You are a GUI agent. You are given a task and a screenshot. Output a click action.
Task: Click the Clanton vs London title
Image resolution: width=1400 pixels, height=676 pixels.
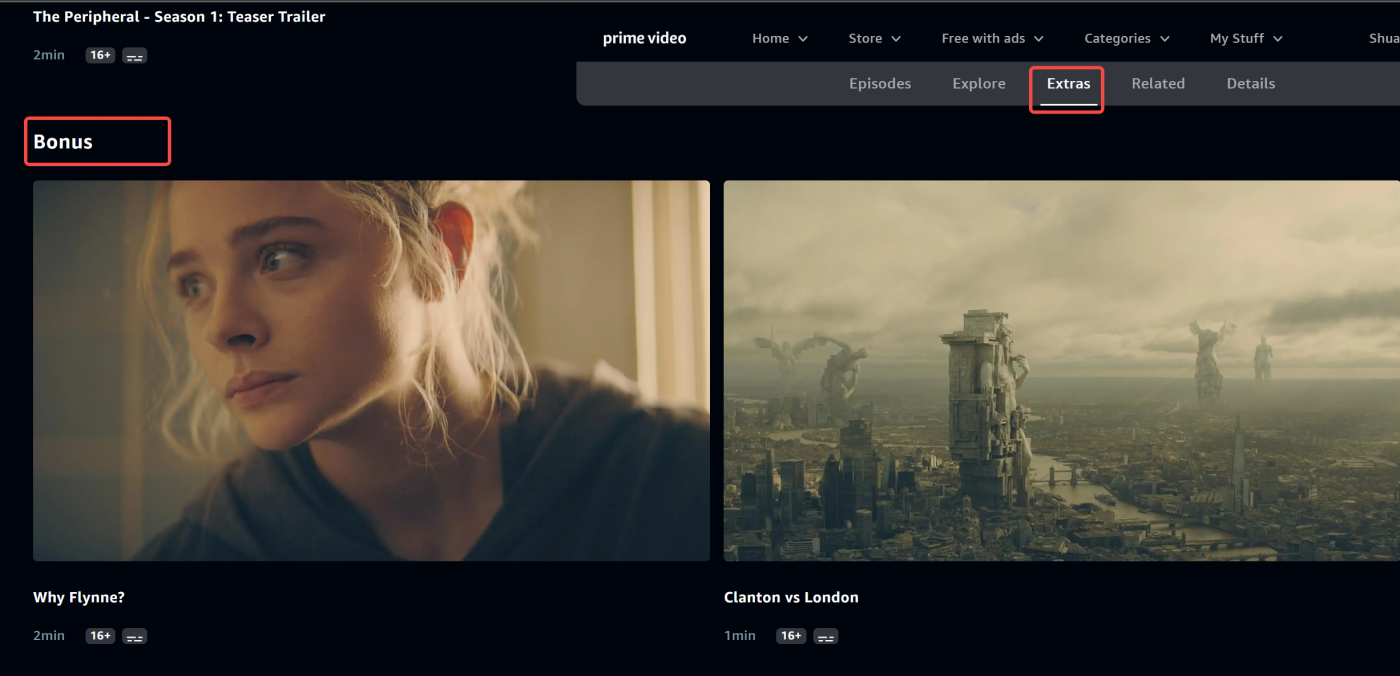click(791, 597)
